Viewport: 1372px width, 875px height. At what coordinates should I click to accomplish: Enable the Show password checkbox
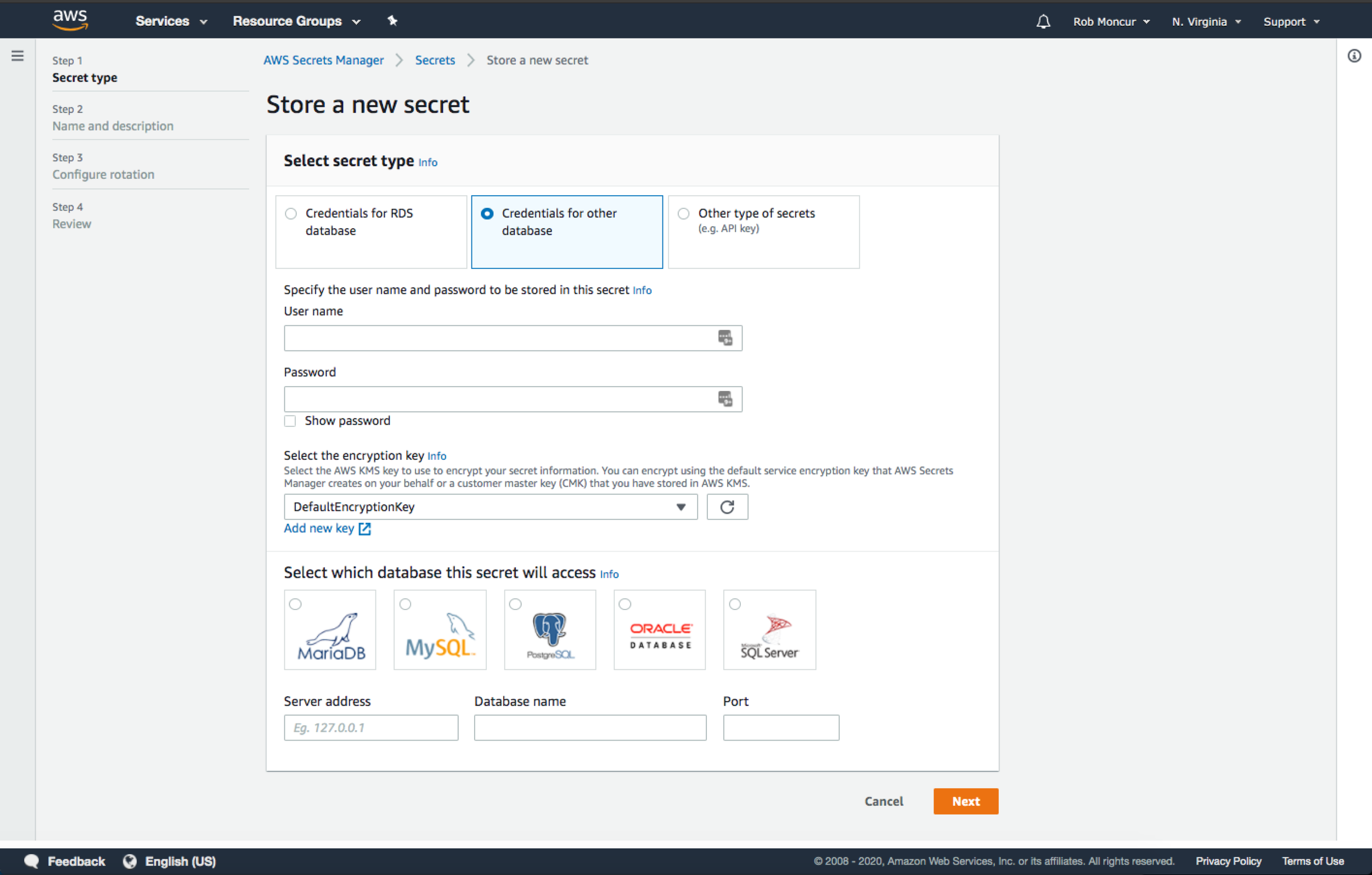(x=290, y=421)
